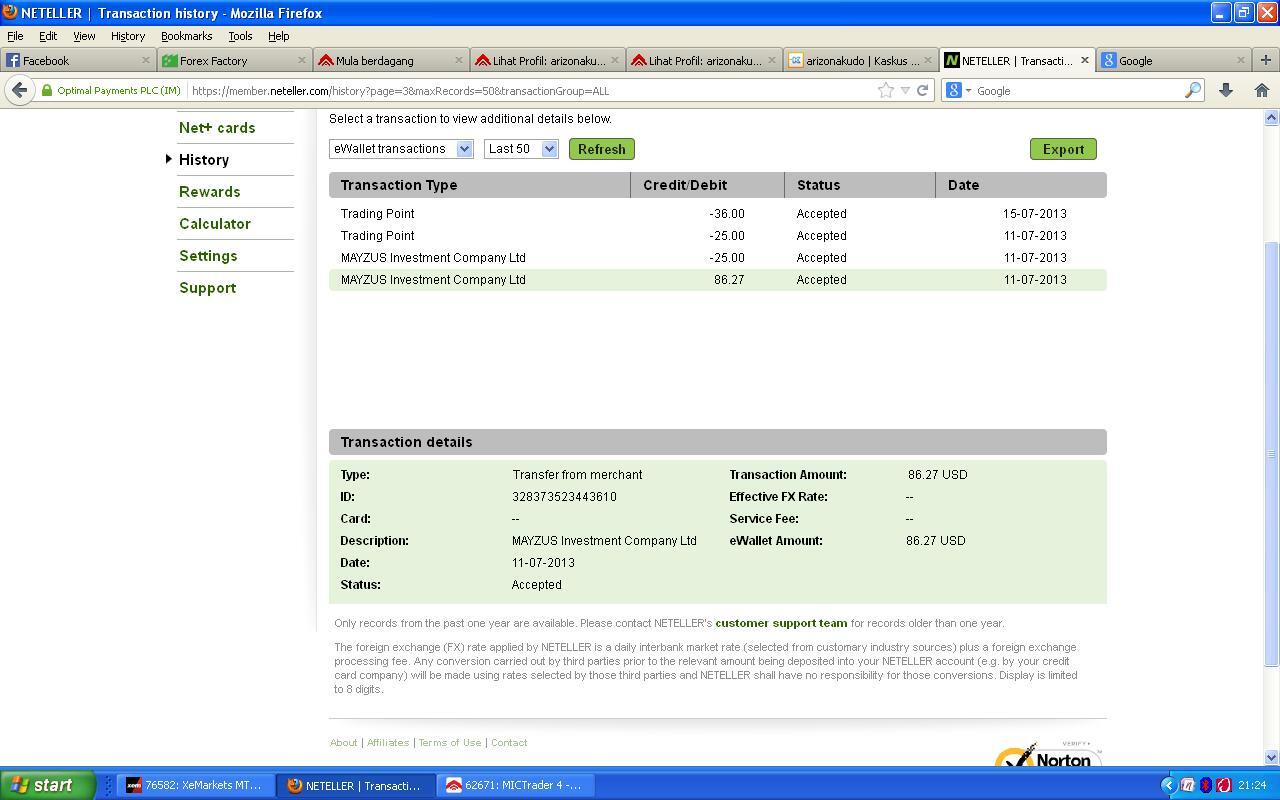Click the Transaction Type column header
The width and height of the screenshot is (1280, 800).
click(480, 185)
